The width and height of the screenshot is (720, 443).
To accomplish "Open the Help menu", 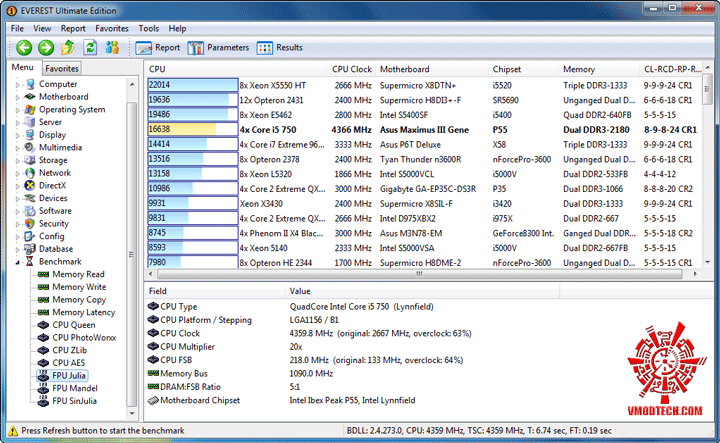I will pos(177,28).
